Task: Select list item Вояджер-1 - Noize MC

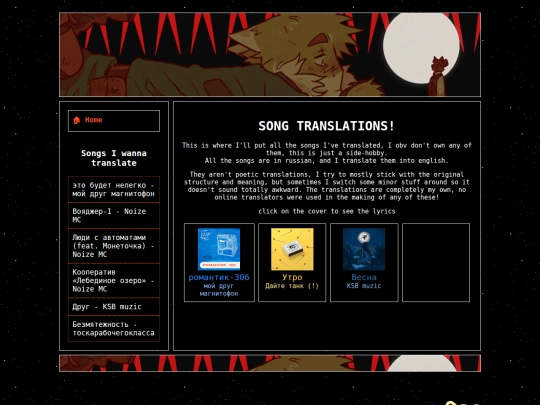Action: pos(114,216)
